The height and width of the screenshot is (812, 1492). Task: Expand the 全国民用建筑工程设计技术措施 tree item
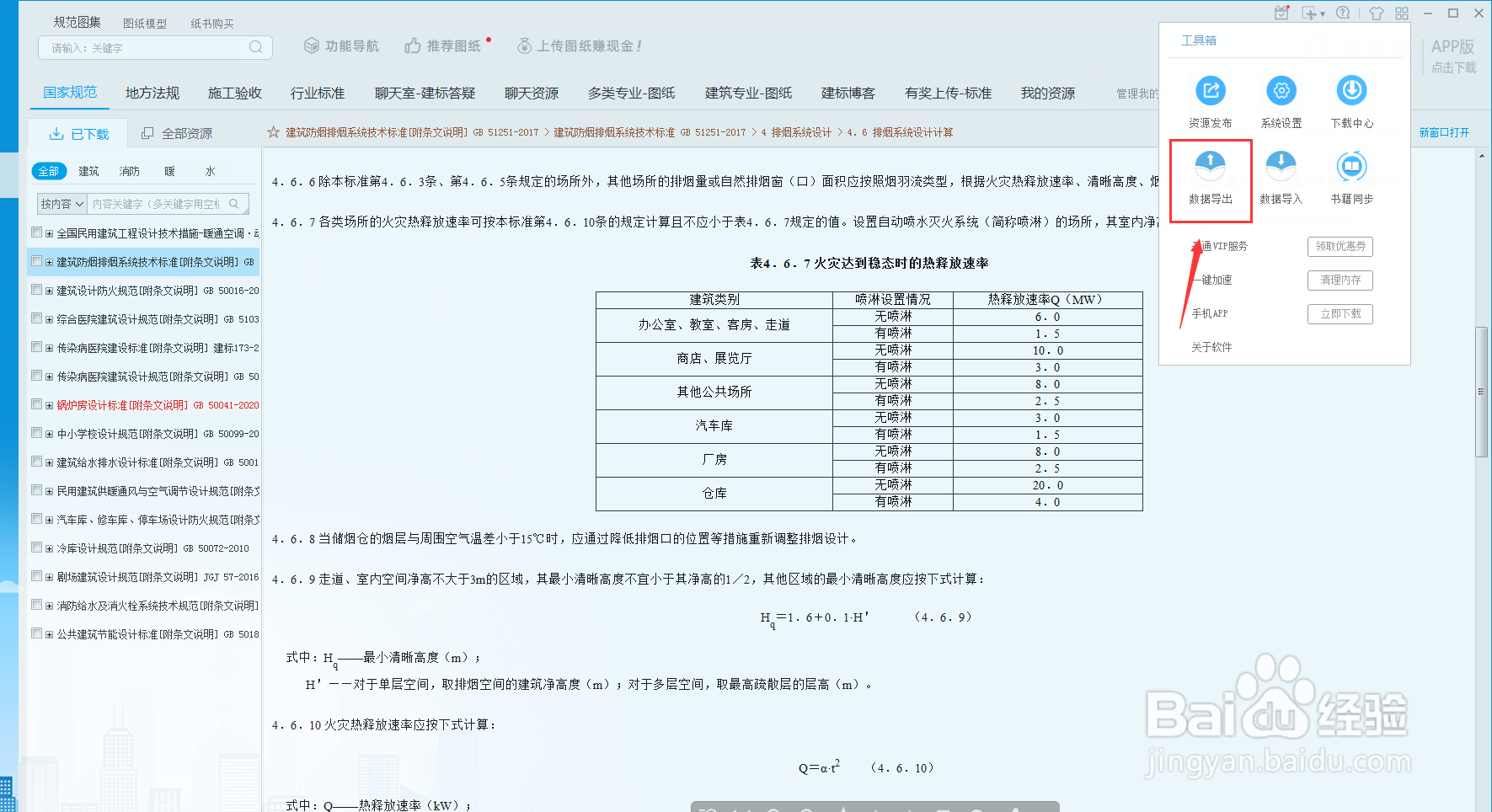pyautogui.click(x=48, y=232)
